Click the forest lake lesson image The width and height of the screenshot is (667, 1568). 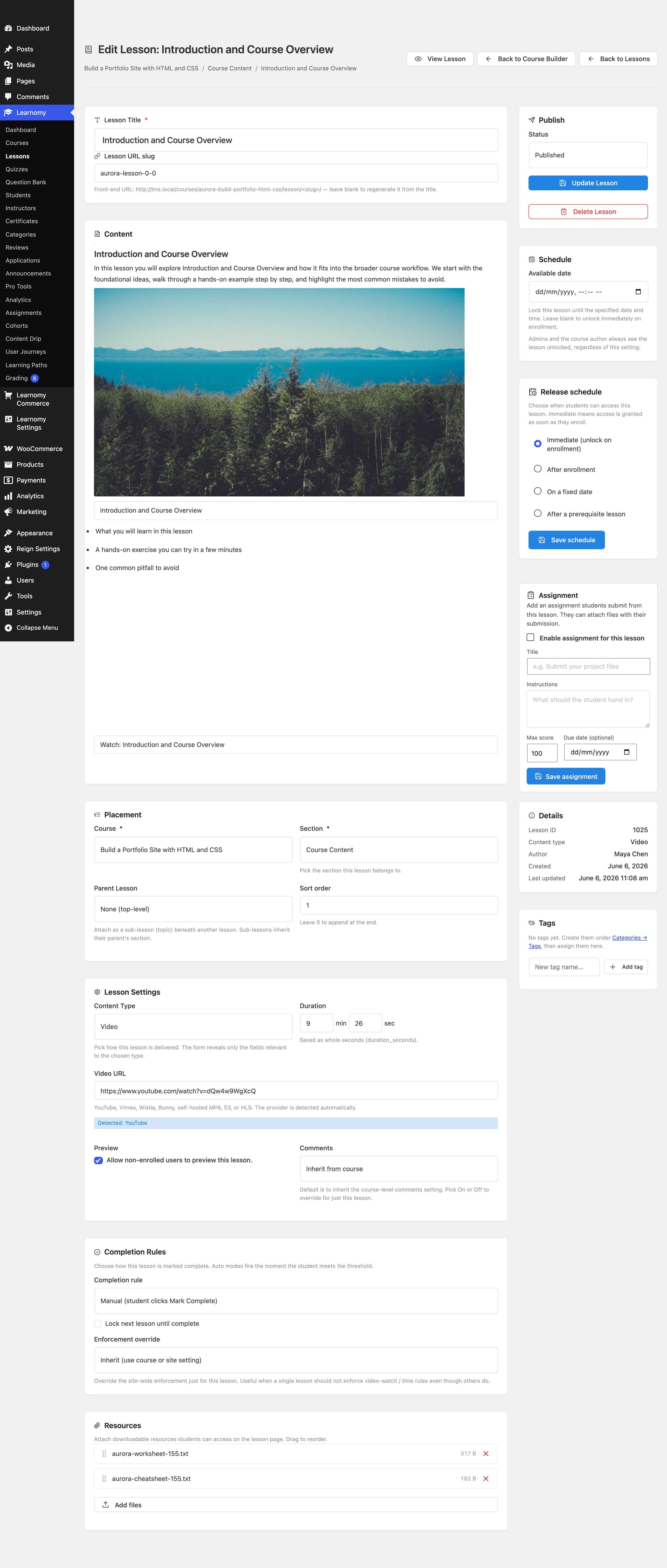(x=279, y=392)
